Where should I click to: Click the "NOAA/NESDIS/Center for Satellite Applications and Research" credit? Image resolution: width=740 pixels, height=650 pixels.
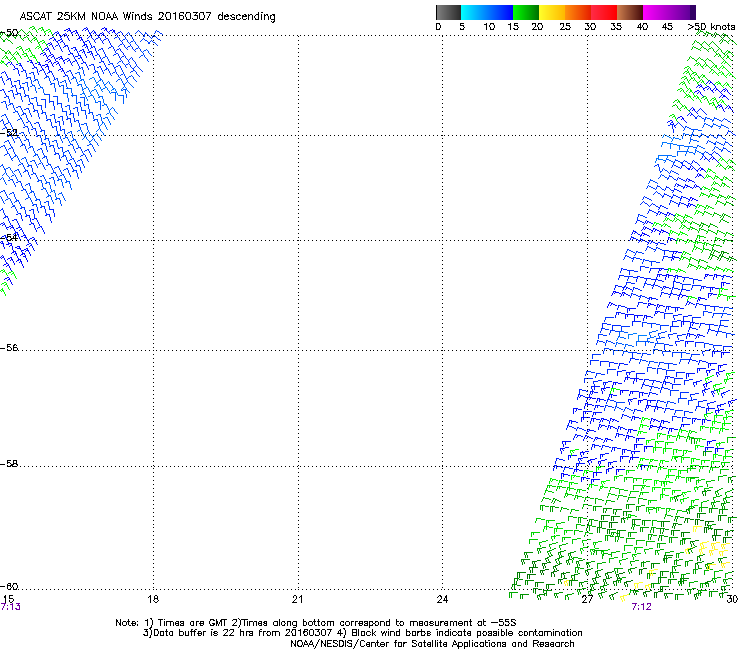click(x=432, y=644)
